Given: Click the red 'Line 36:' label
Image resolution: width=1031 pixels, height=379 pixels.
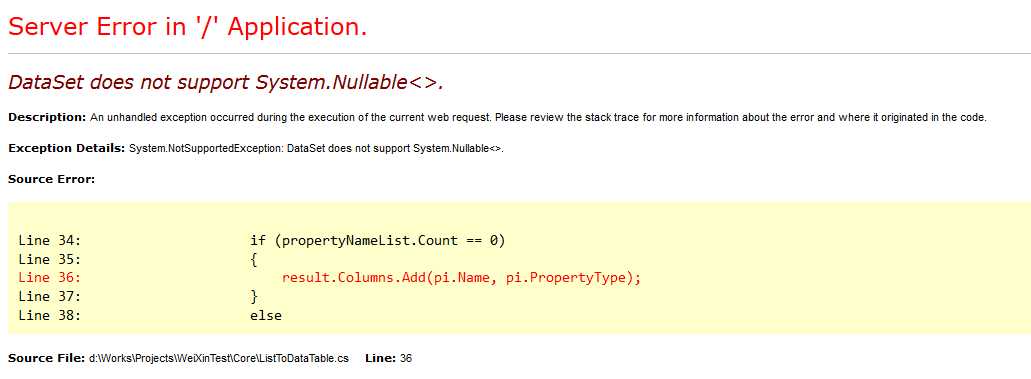Looking at the screenshot, I should [x=49, y=278].
